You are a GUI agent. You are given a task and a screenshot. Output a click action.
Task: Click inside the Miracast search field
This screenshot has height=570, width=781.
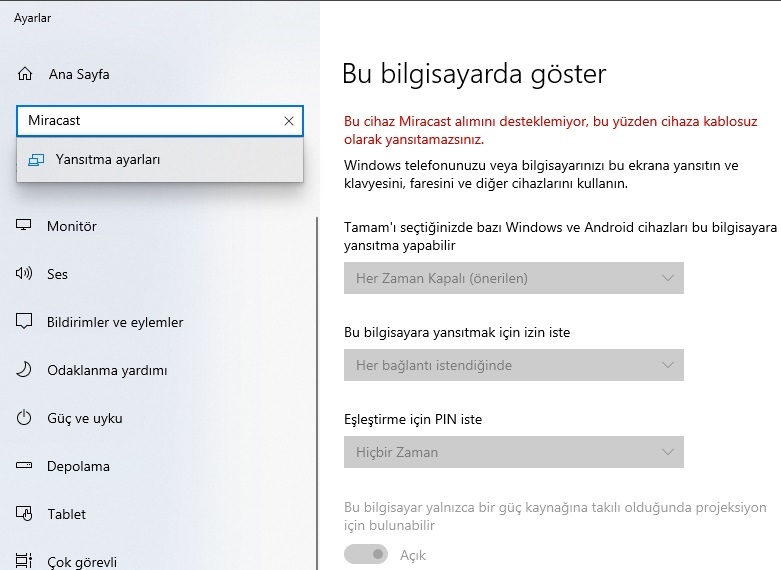point(149,121)
